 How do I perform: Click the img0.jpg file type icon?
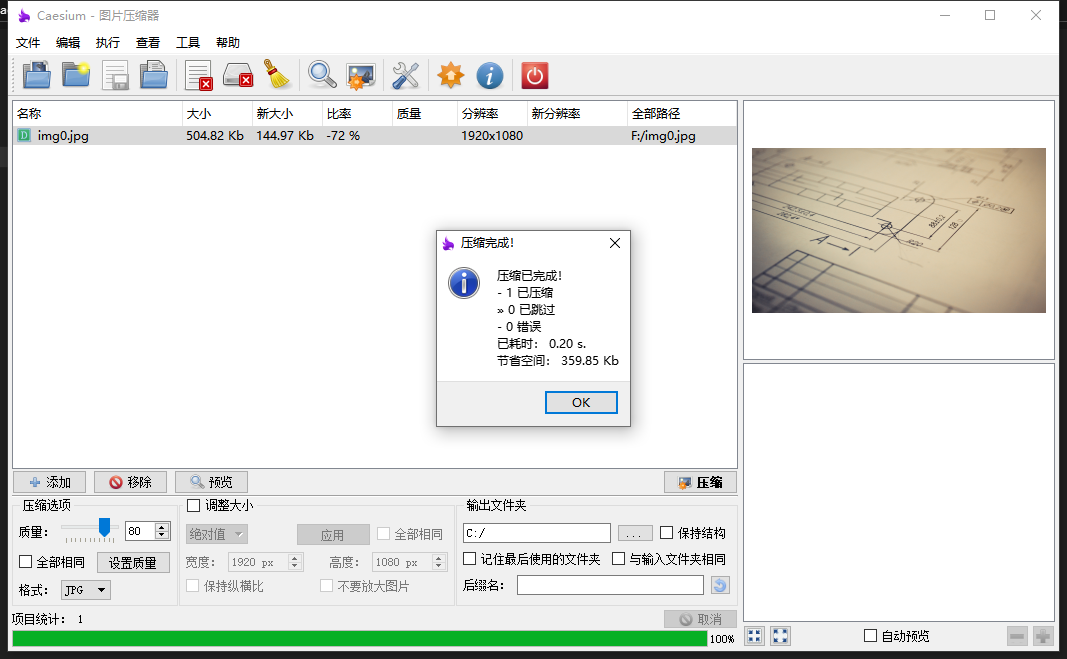click(x=24, y=135)
